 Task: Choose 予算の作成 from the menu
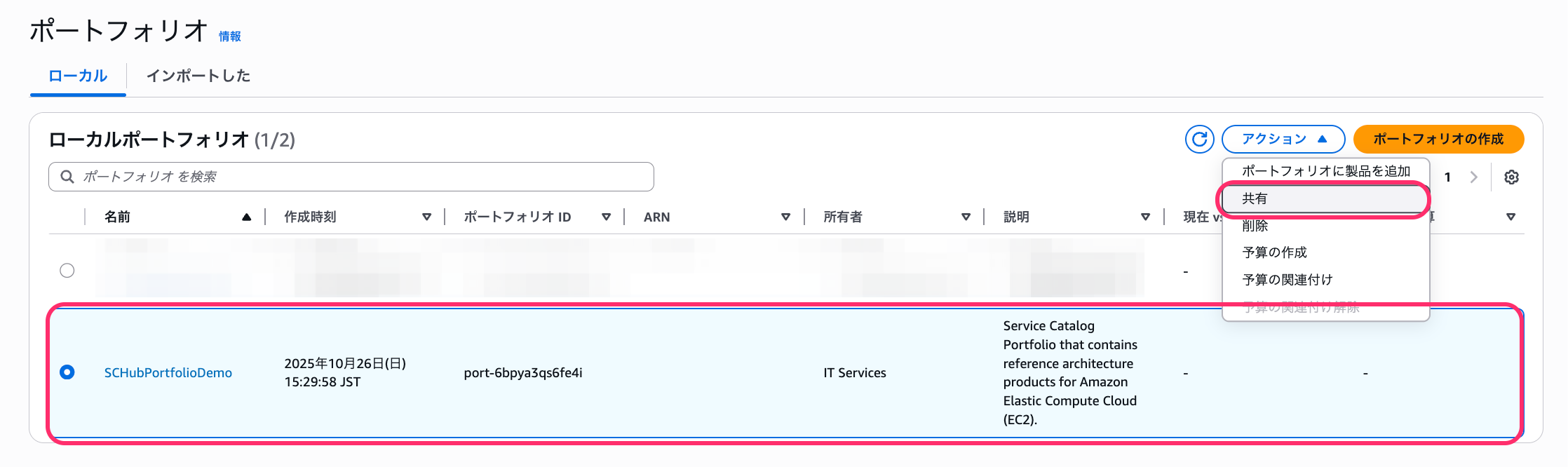[1274, 252]
